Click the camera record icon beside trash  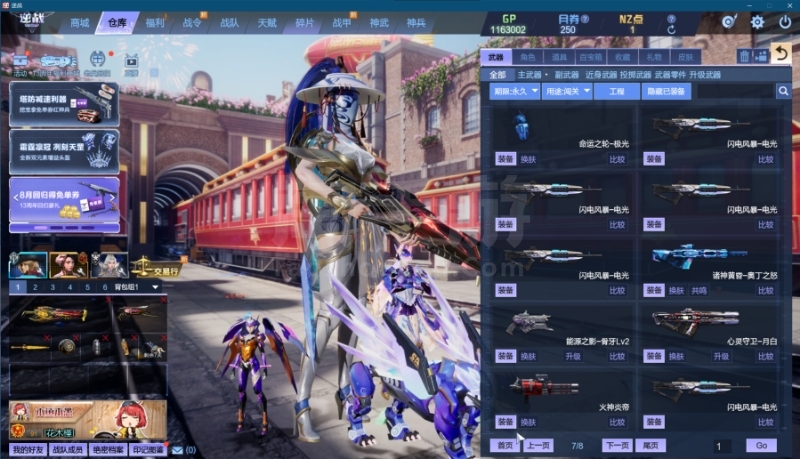coord(761,56)
